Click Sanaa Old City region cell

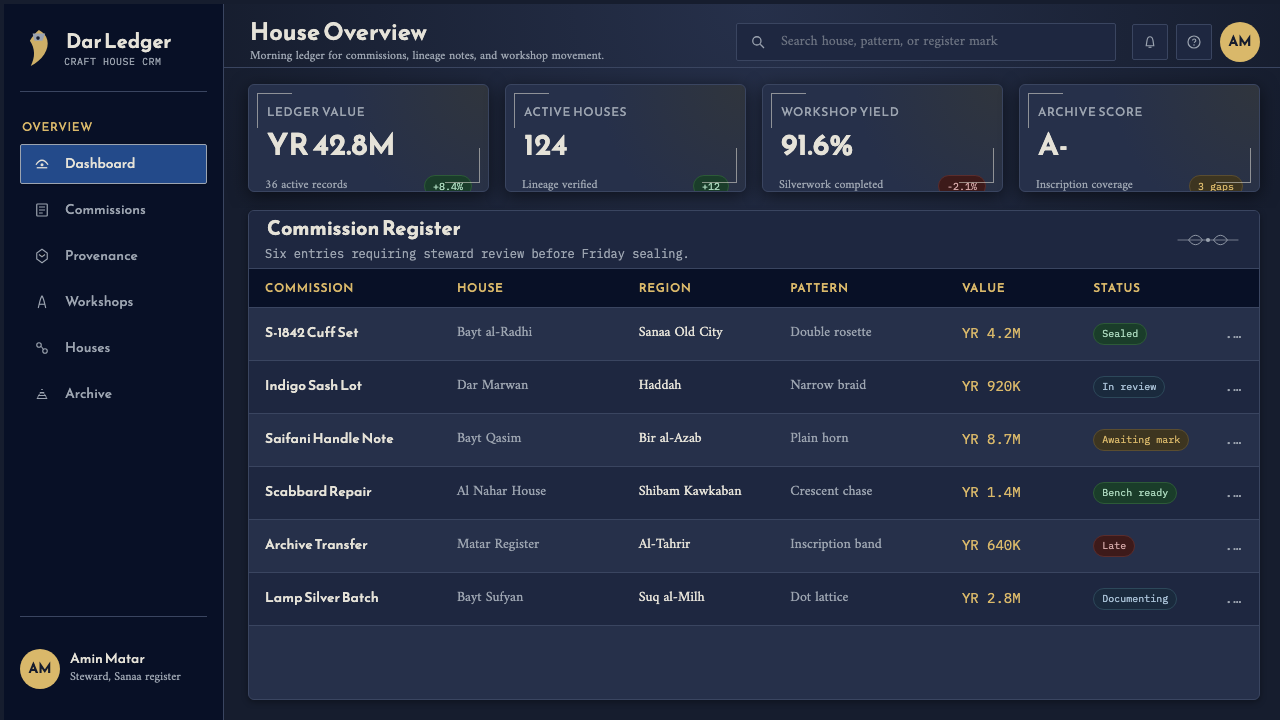pos(680,332)
